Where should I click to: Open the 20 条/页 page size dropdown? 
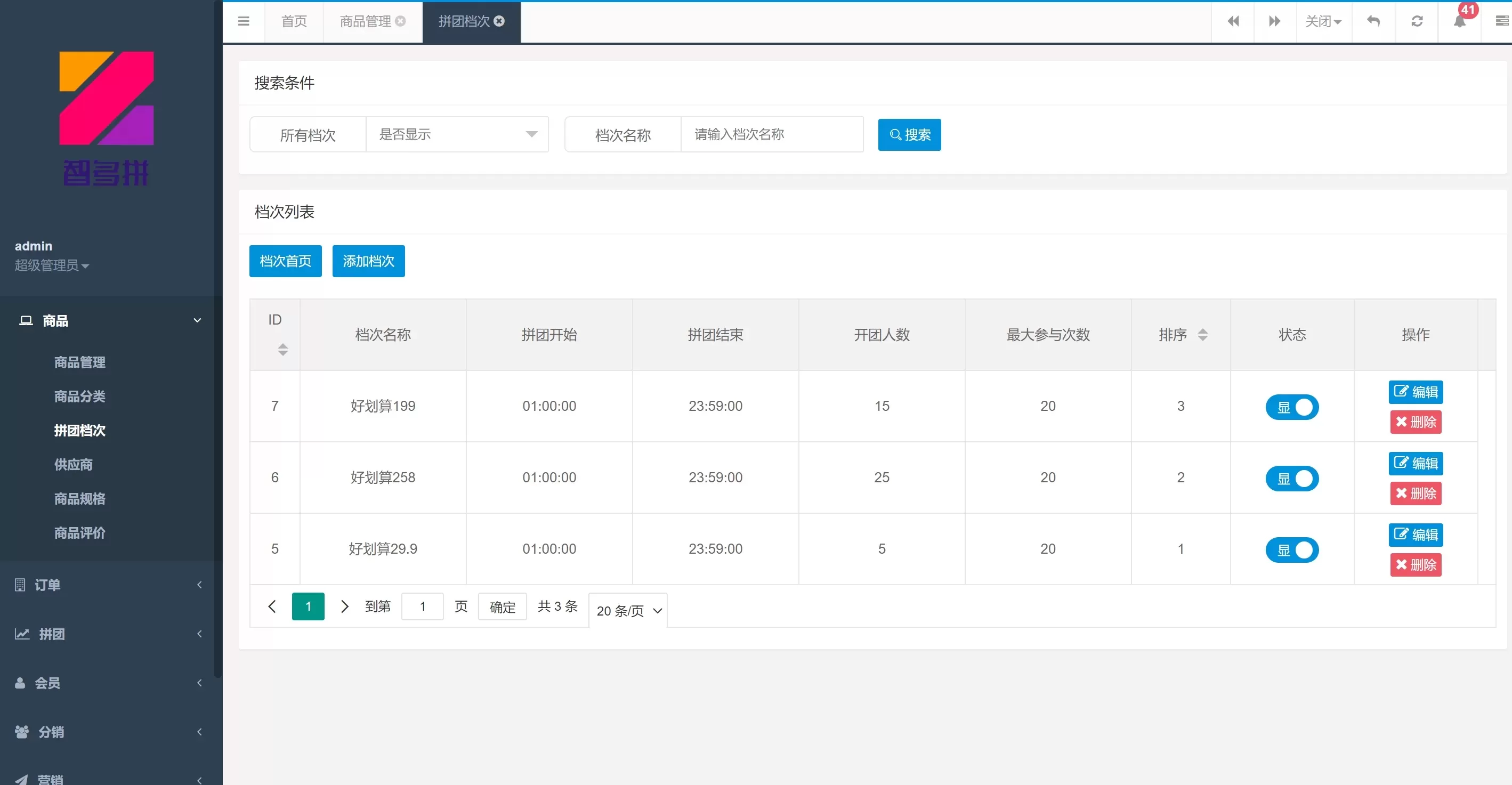628,611
